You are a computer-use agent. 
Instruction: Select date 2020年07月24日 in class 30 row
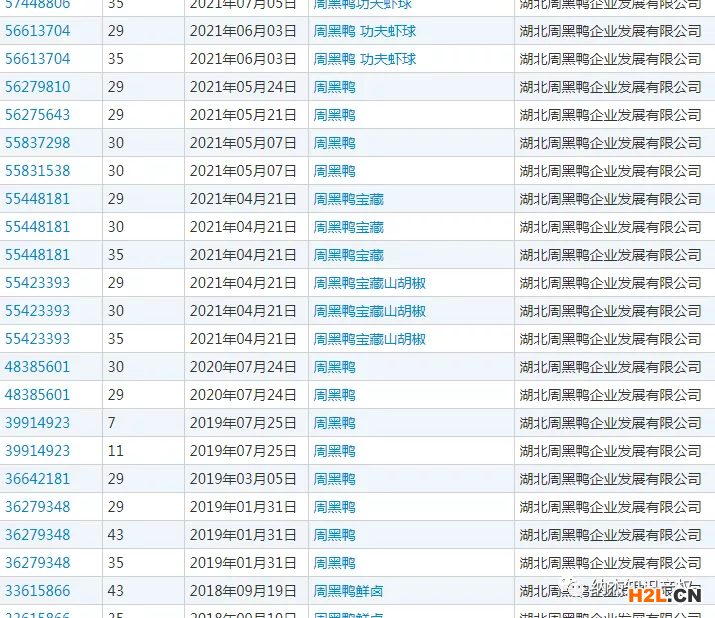[x=243, y=367]
